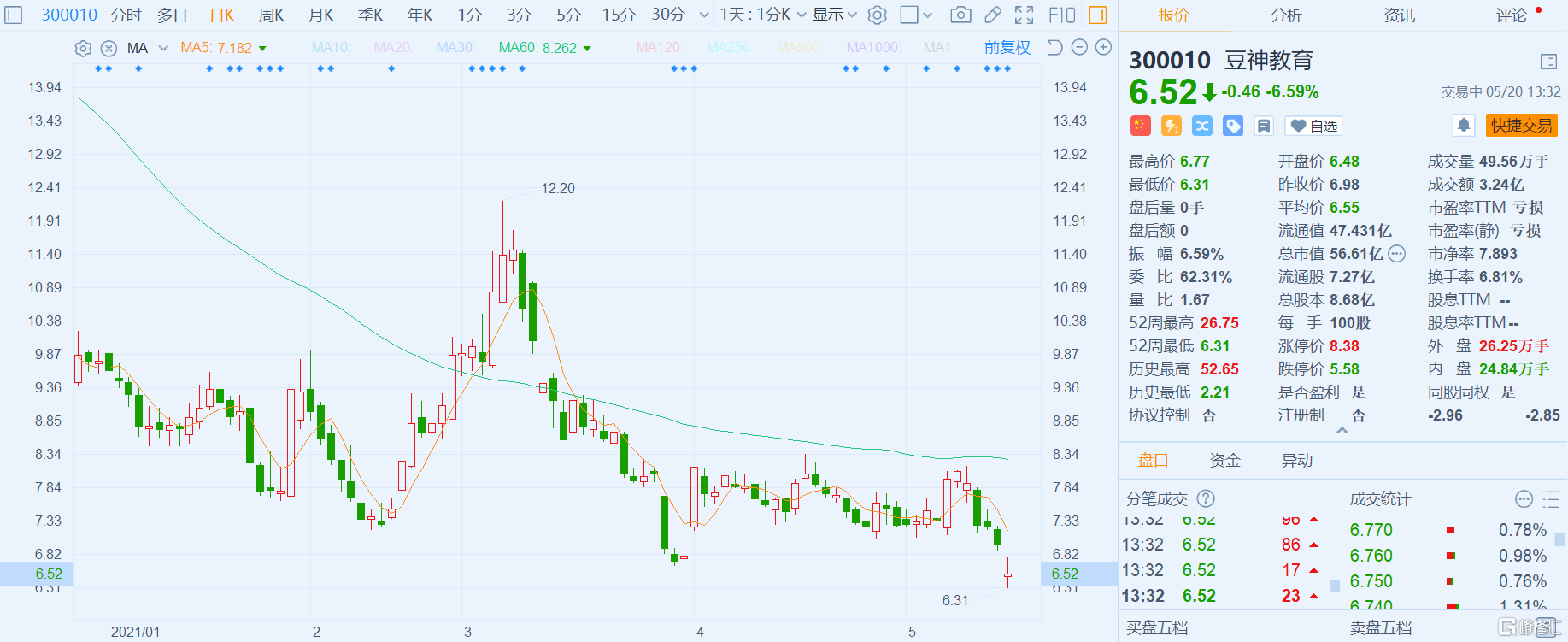
Task: Toggle MA20 line visibility
Action: pos(392,48)
